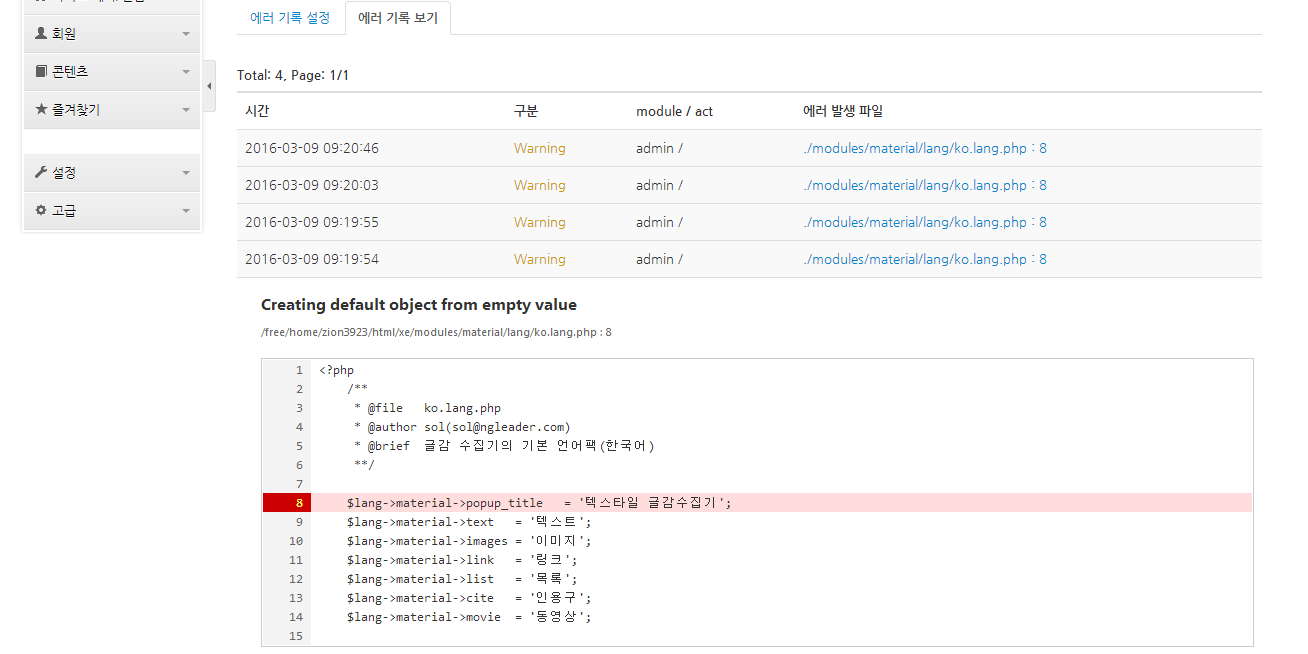Open the error file link for 09:19:54
1308x654 pixels.
click(x=924, y=259)
